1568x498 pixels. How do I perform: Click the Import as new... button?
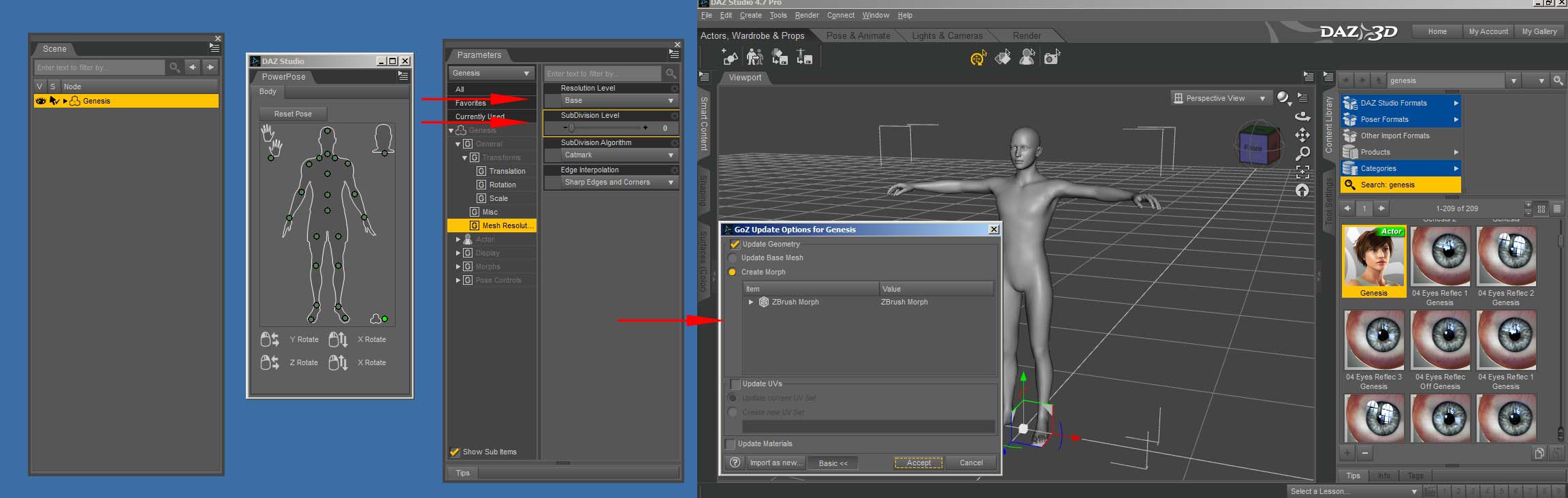pos(775,463)
